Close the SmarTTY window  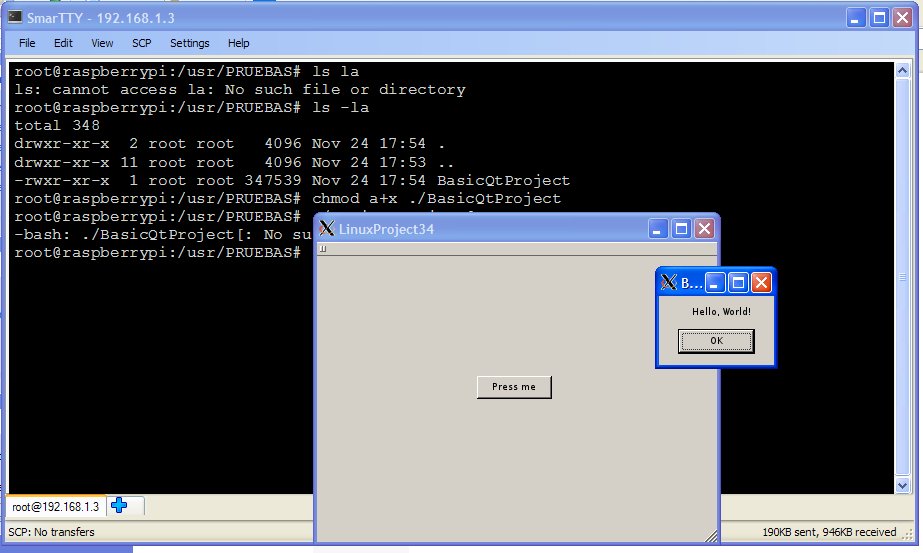point(902,18)
